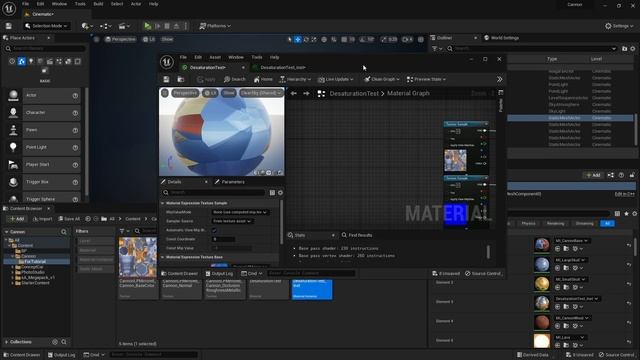Open the Preview State dropdown
The height and width of the screenshot is (360, 640).
click(x=426, y=79)
